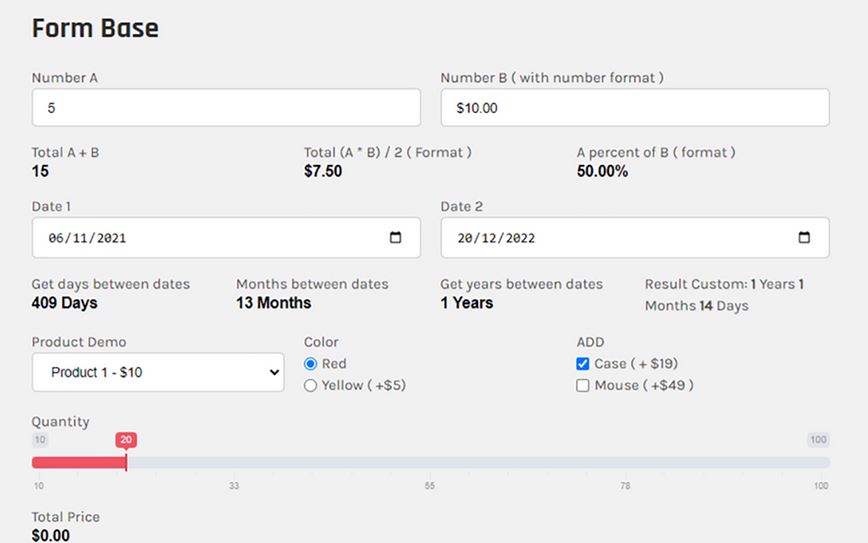Viewport: 868px width, 543px height.
Task: Enable the Mouse (+$49) checkbox
Action: 582,385
